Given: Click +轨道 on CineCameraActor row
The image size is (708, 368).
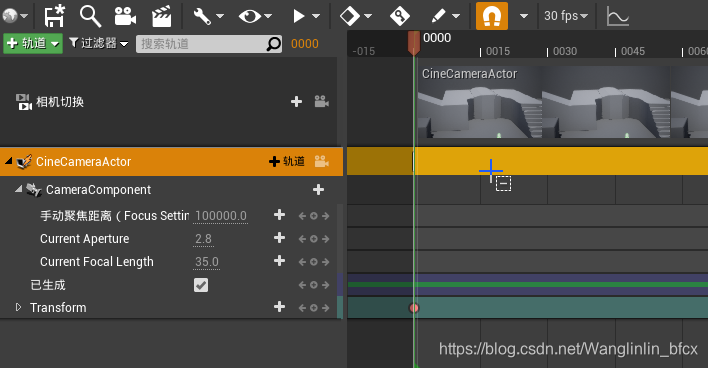Looking at the screenshot, I should click(x=287, y=161).
